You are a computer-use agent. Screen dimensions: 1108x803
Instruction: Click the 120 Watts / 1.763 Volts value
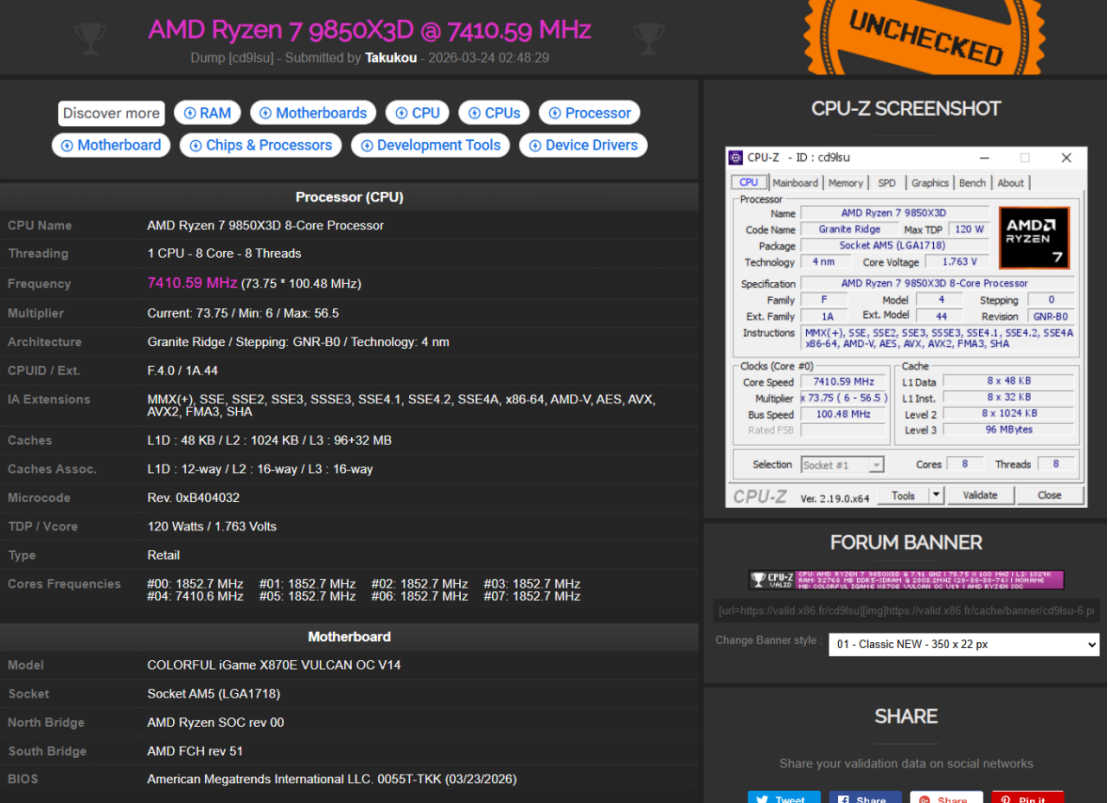(x=211, y=527)
